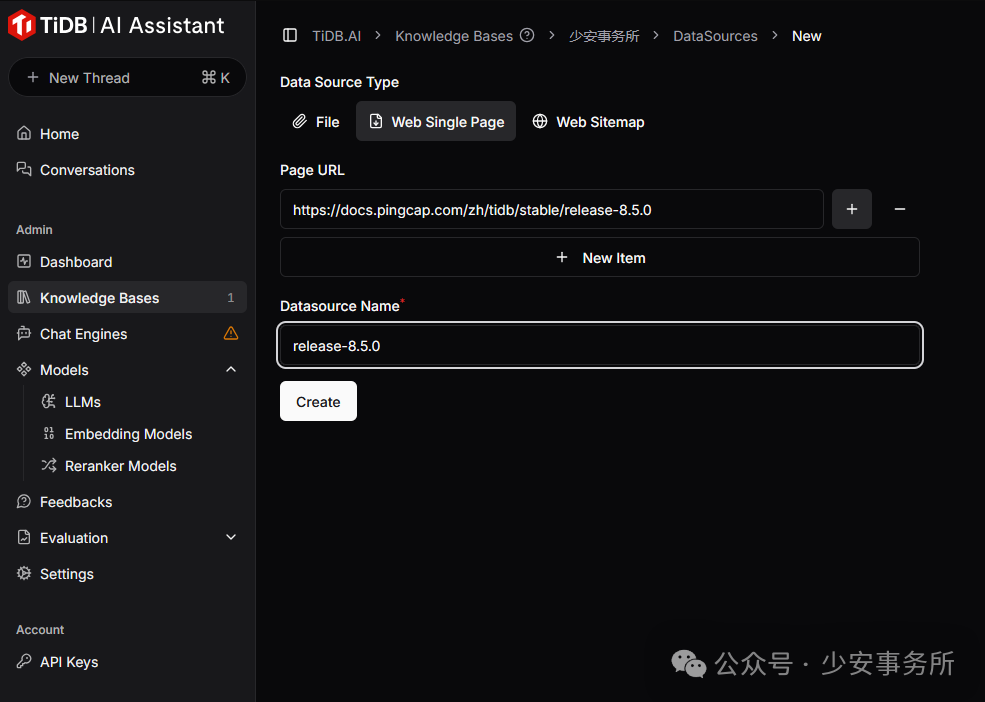Click the API Keys key icon

coord(24,661)
